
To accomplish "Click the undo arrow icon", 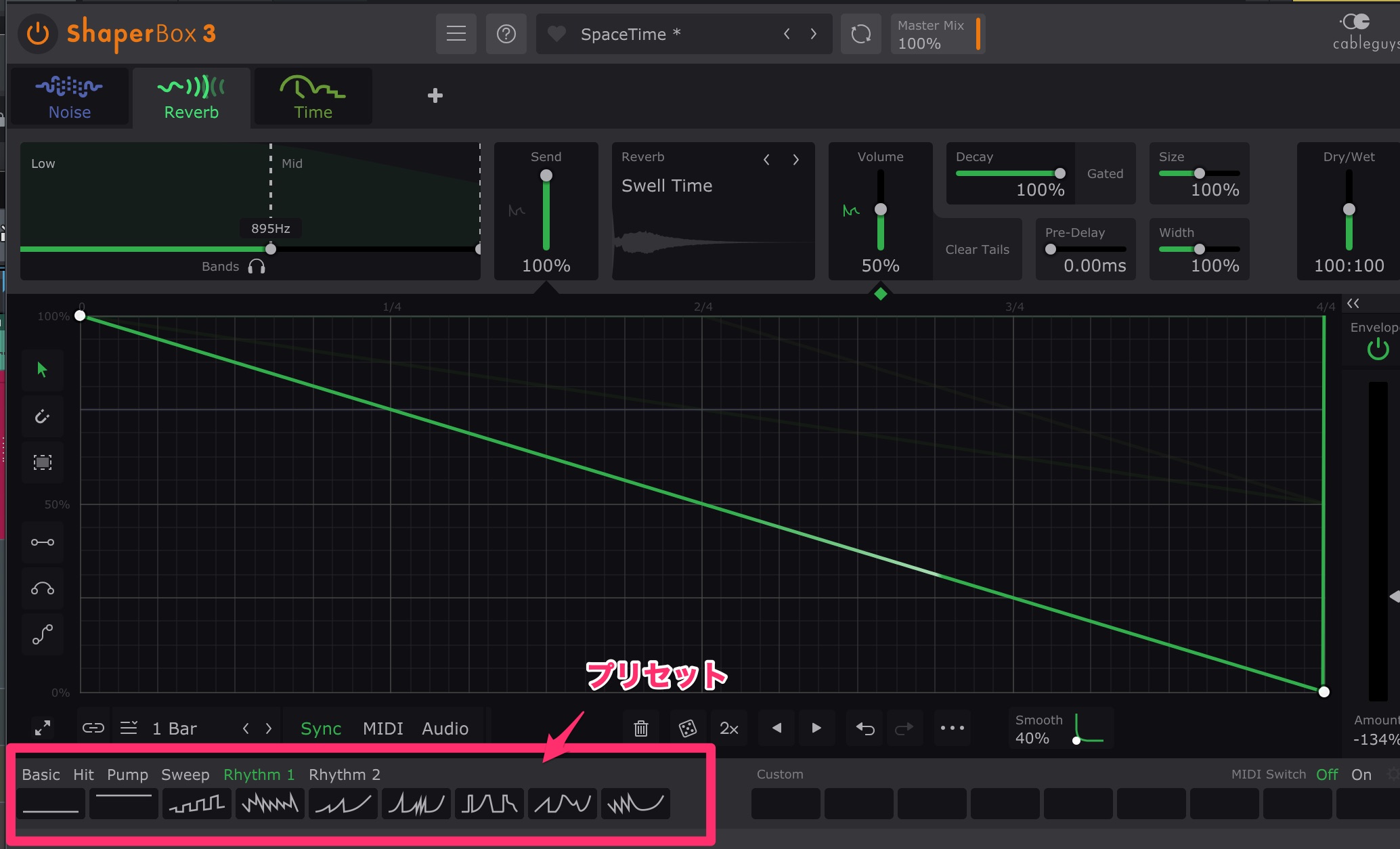I will coord(865,728).
